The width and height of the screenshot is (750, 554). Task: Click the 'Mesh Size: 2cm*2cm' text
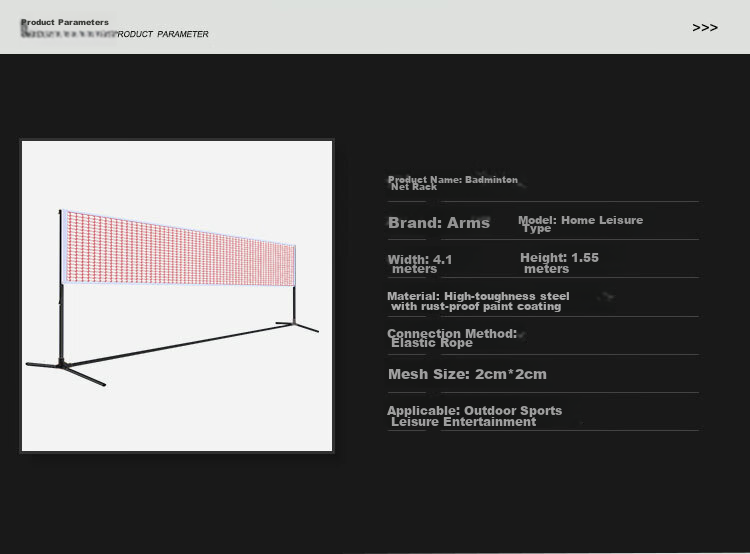467,374
